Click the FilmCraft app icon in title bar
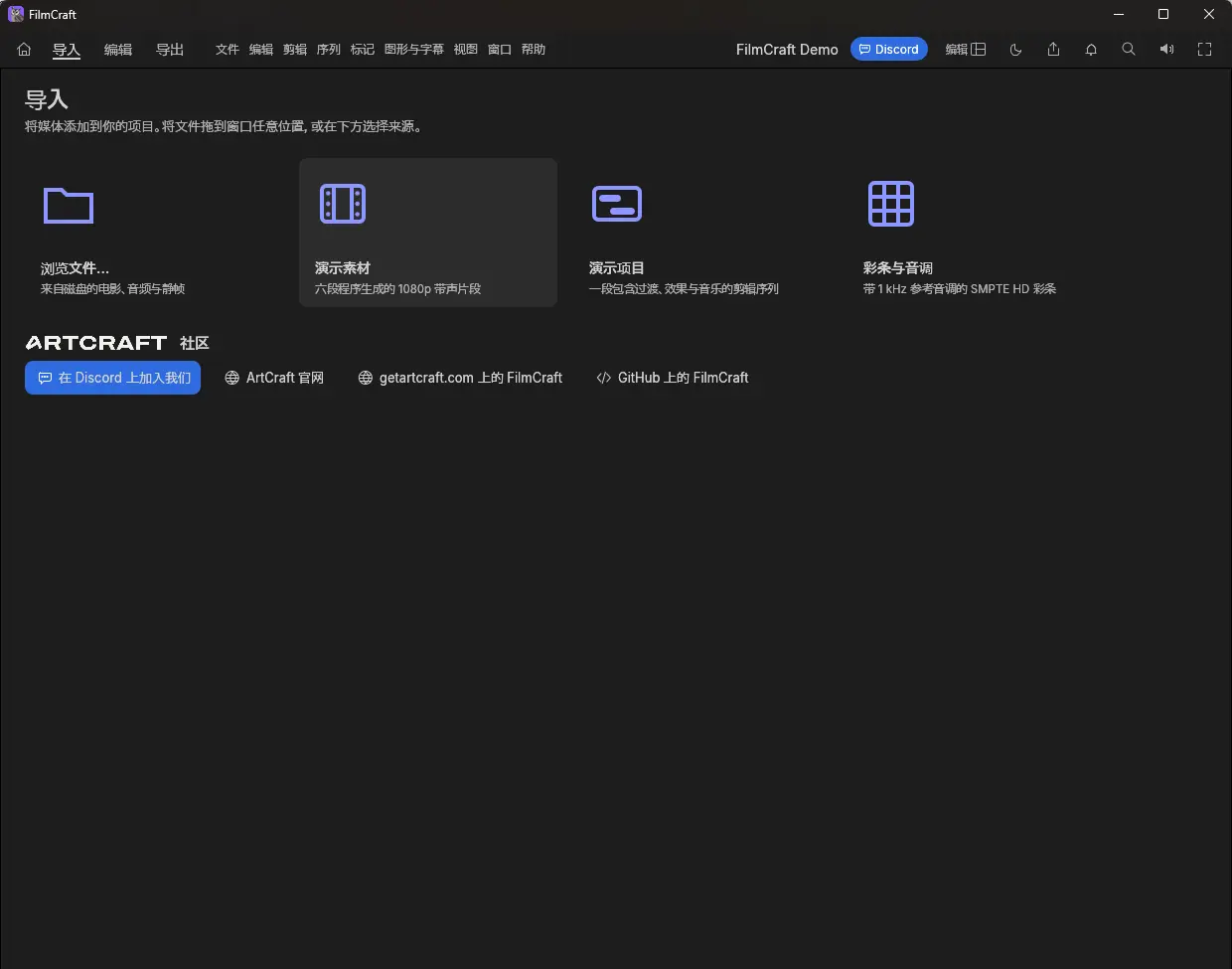Viewport: 1232px width, 969px height. [16, 14]
